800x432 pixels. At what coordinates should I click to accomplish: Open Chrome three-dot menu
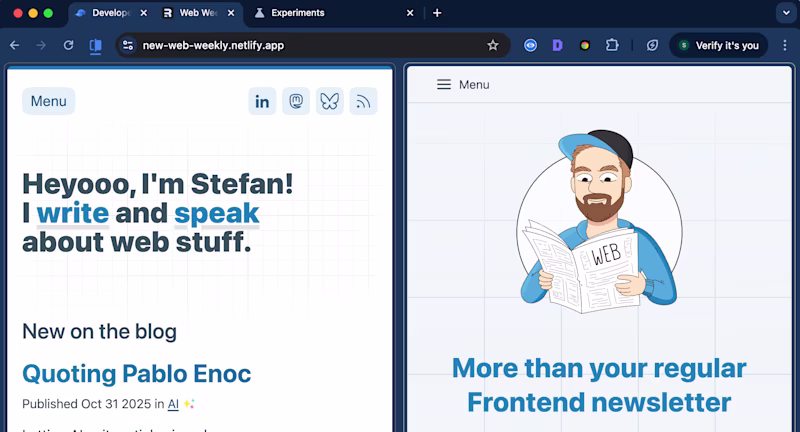[x=785, y=45]
